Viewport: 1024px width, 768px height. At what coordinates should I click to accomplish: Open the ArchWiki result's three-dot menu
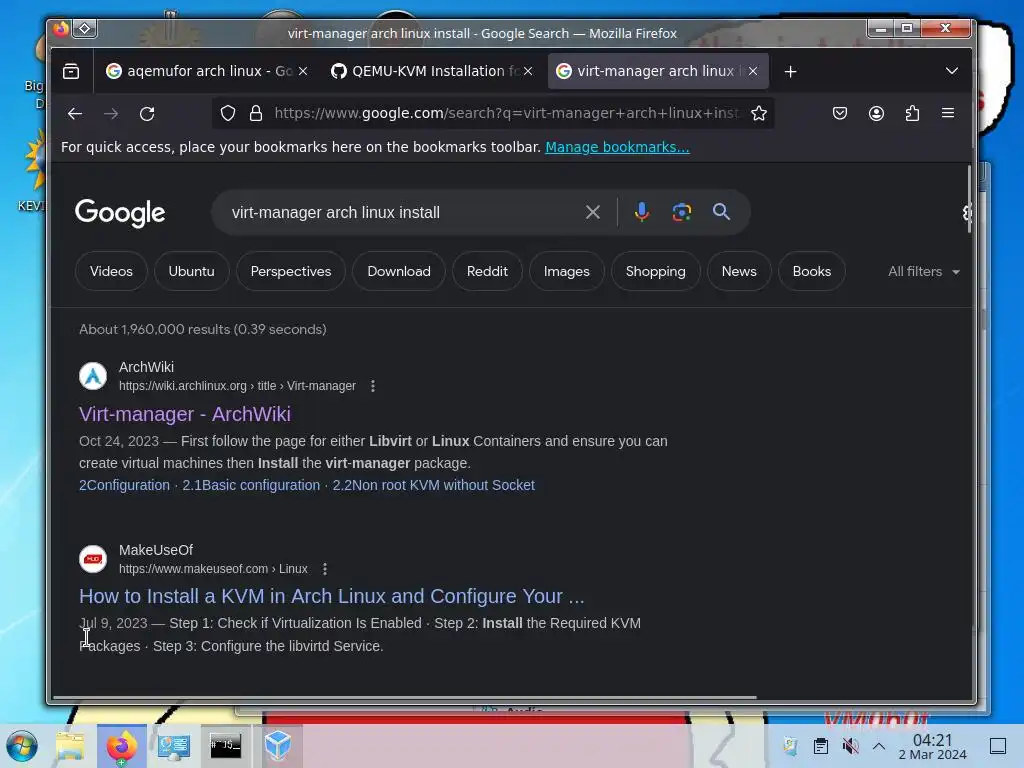point(373,386)
